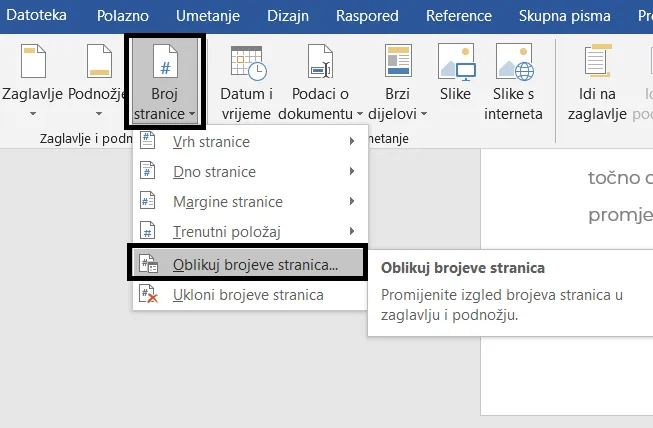Open the Podnožje footer button
Screen dimensions: 653x428
tap(98, 81)
